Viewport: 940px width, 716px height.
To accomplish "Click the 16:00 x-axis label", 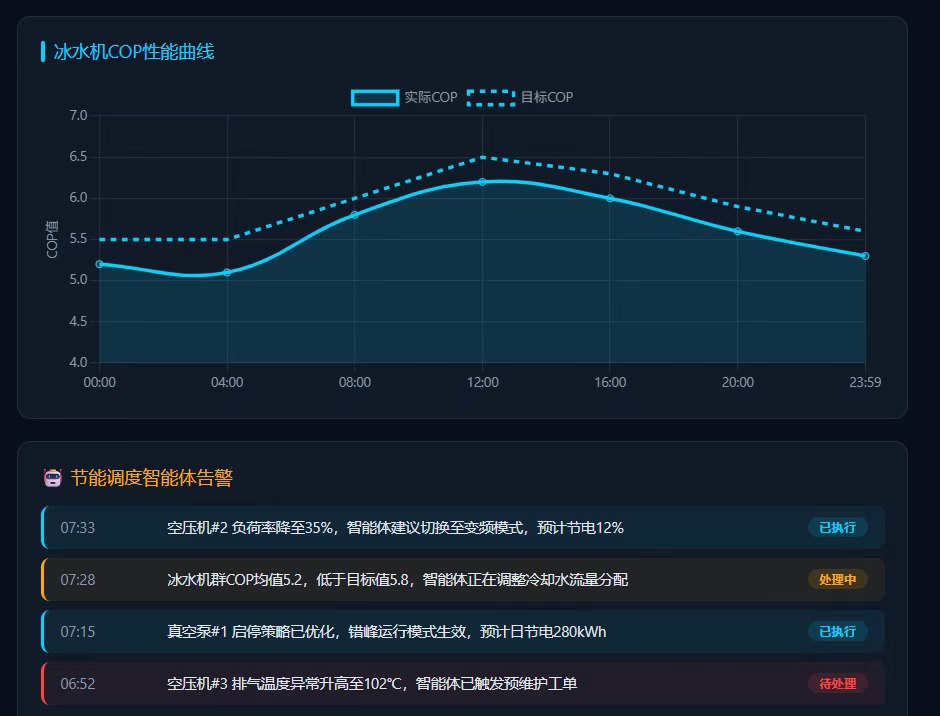I will (x=610, y=383).
